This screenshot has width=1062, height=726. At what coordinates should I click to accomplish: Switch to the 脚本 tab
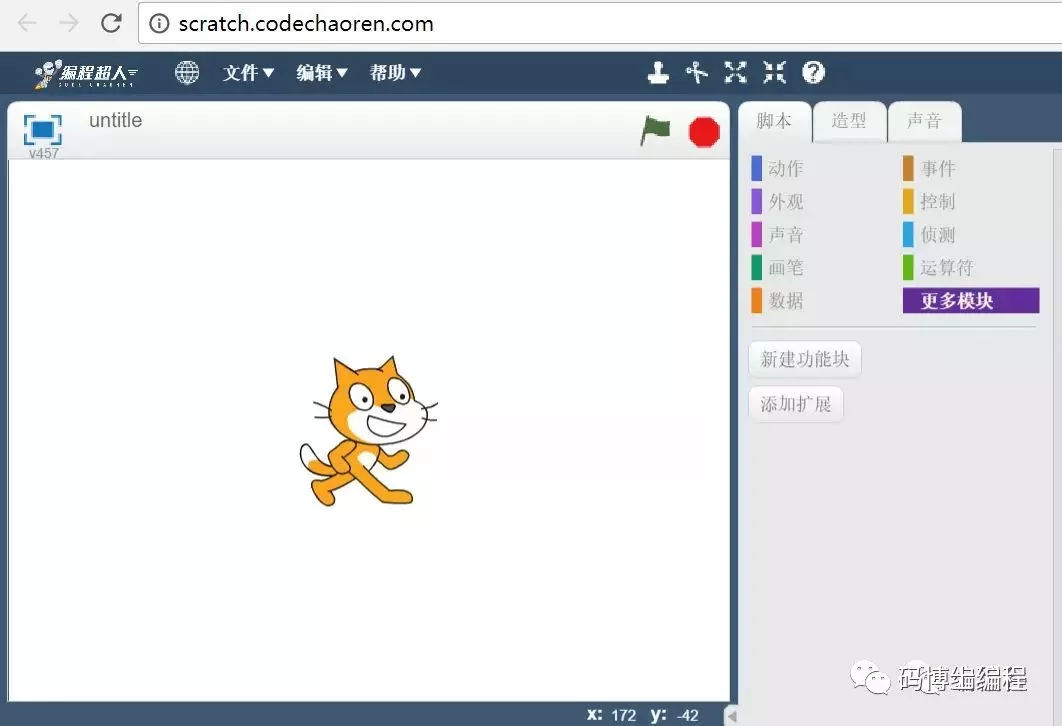point(774,121)
